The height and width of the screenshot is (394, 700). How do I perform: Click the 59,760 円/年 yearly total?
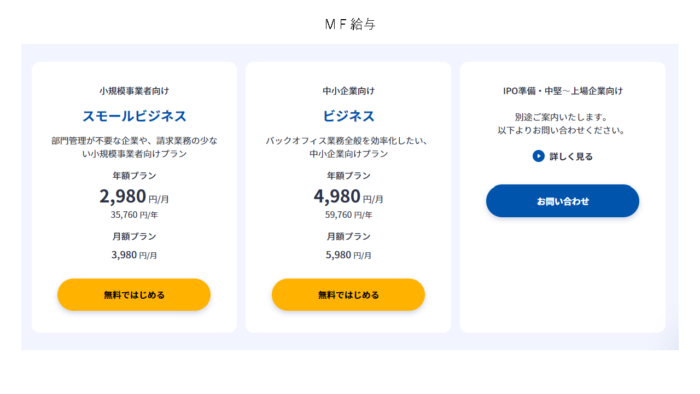[349, 215]
